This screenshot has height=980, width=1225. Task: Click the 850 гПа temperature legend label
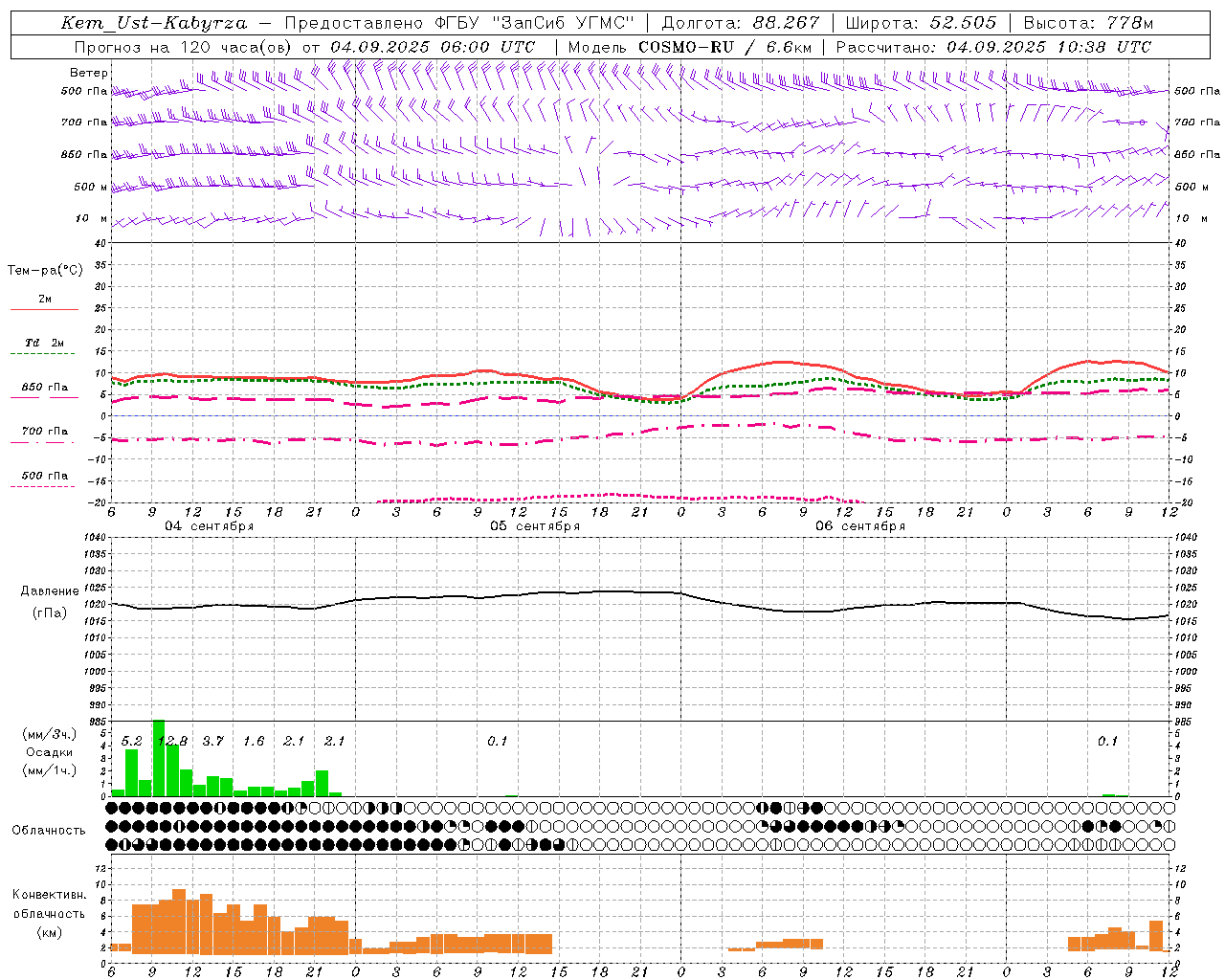[x=45, y=388]
